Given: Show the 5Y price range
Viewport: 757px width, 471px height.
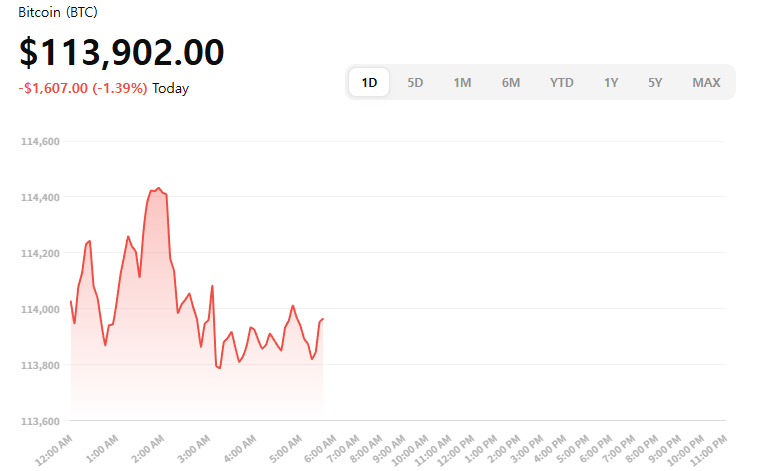Looking at the screenshot, I should [x=655, y=83].
